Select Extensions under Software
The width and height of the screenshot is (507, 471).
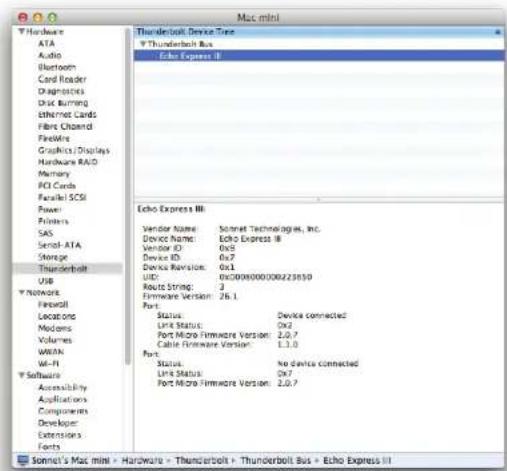click(60, 435)
